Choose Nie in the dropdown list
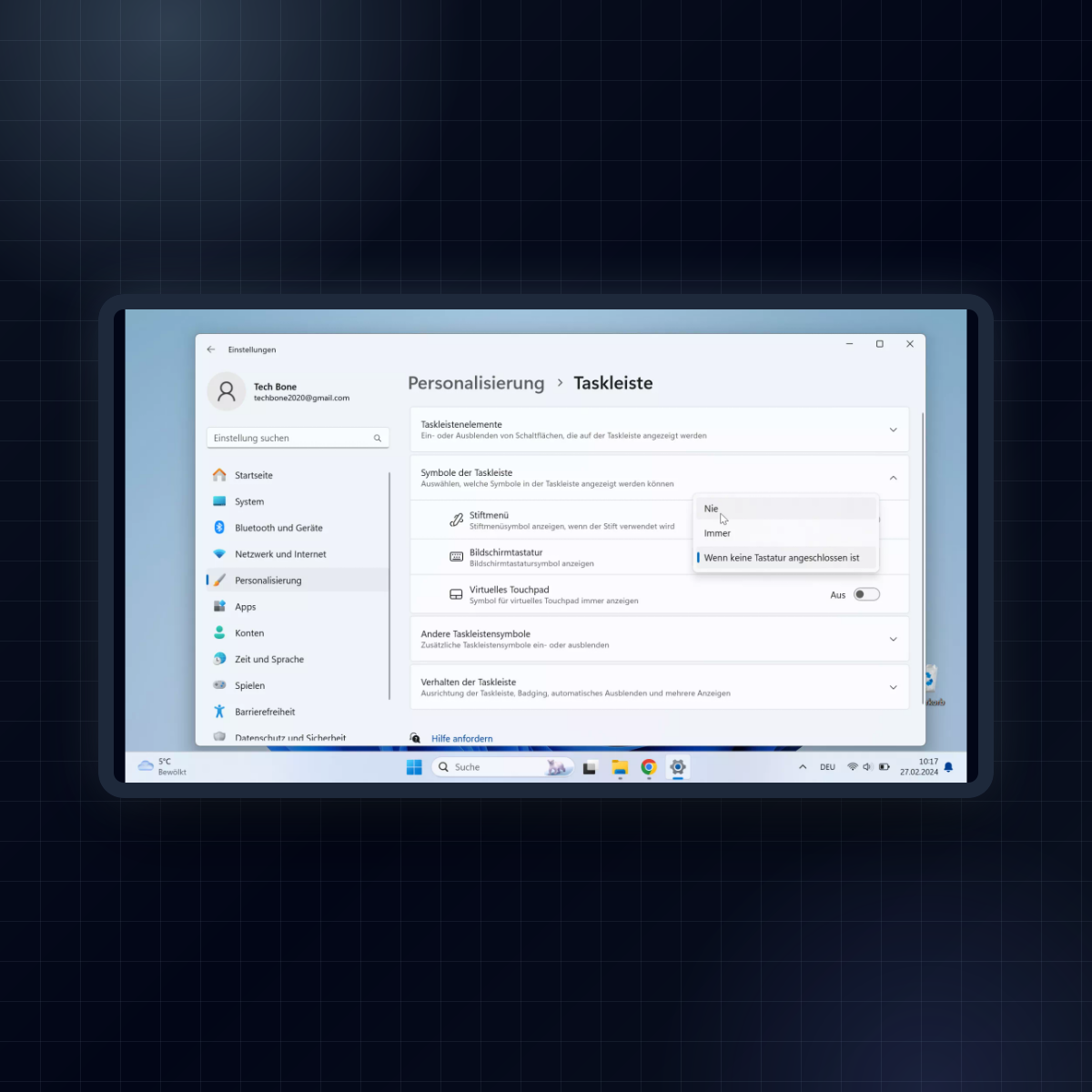The height and width of the screenshot is (1092, 1092). [785, 509]
